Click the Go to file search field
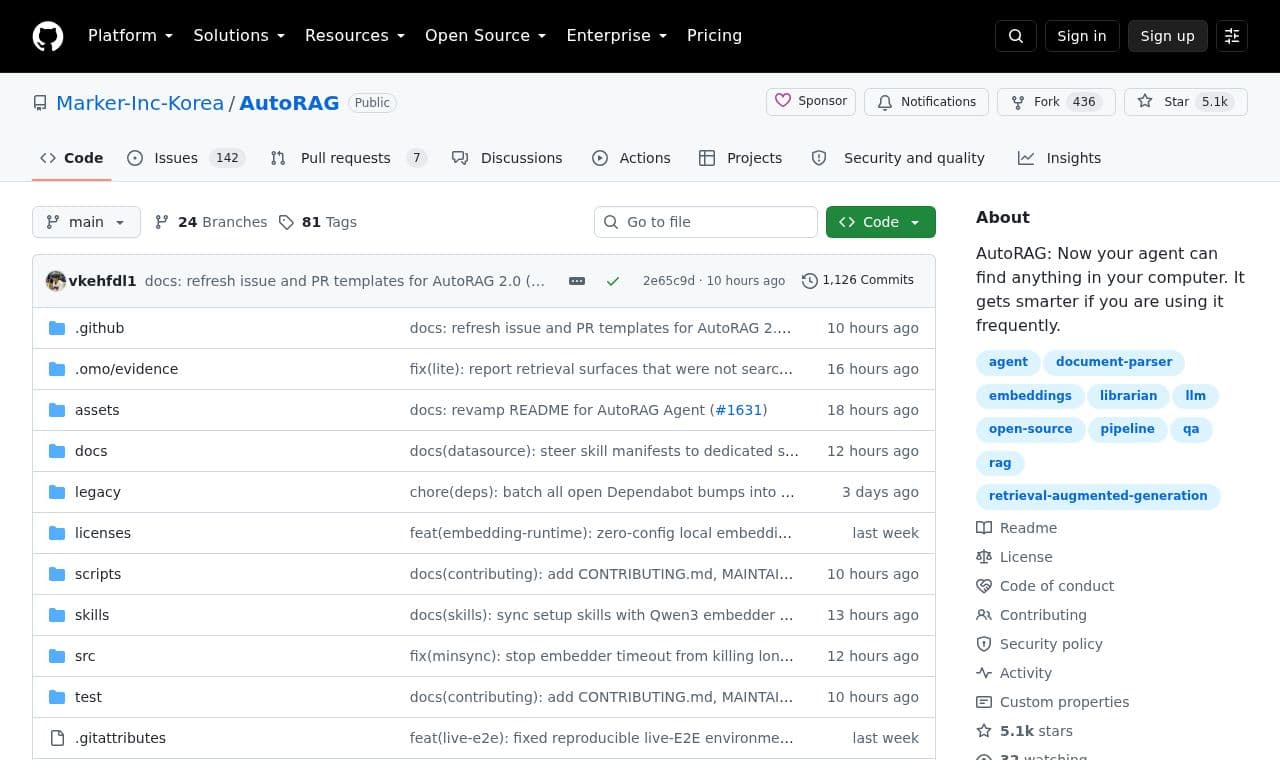Screen dimensions: 1280x760 (x=706, y=222)
